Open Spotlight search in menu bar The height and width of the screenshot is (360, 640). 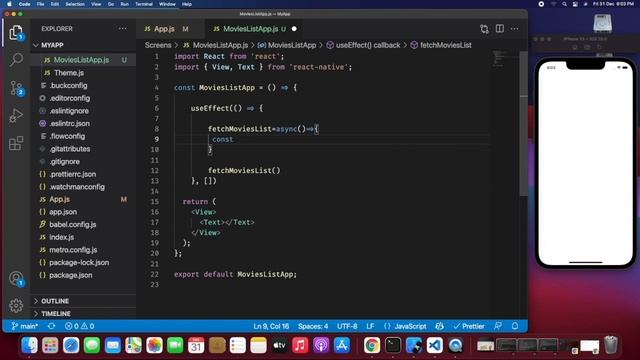564,4
